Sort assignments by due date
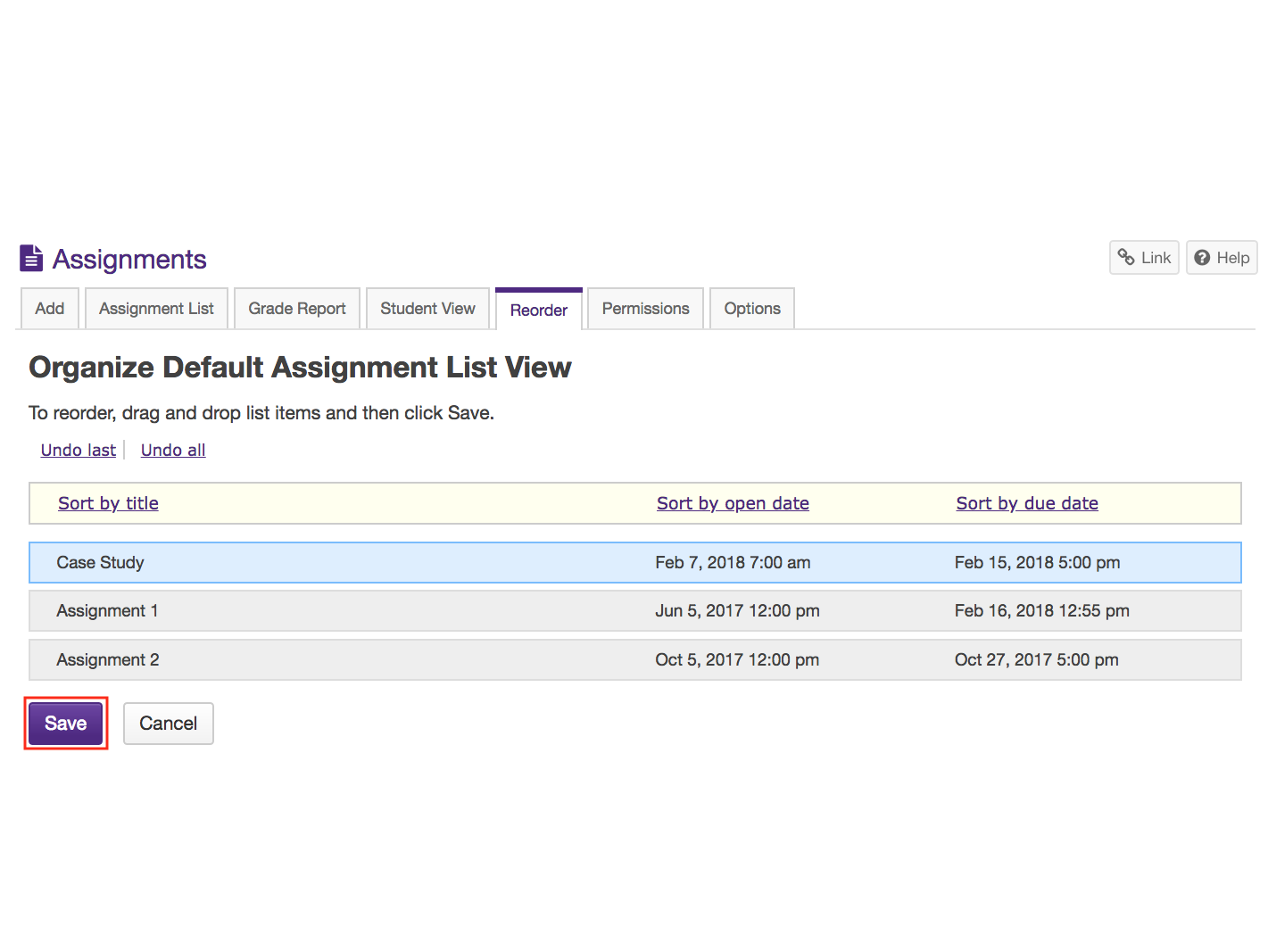The height and width of the screenshot is (952, 1268). point(1027,503)
